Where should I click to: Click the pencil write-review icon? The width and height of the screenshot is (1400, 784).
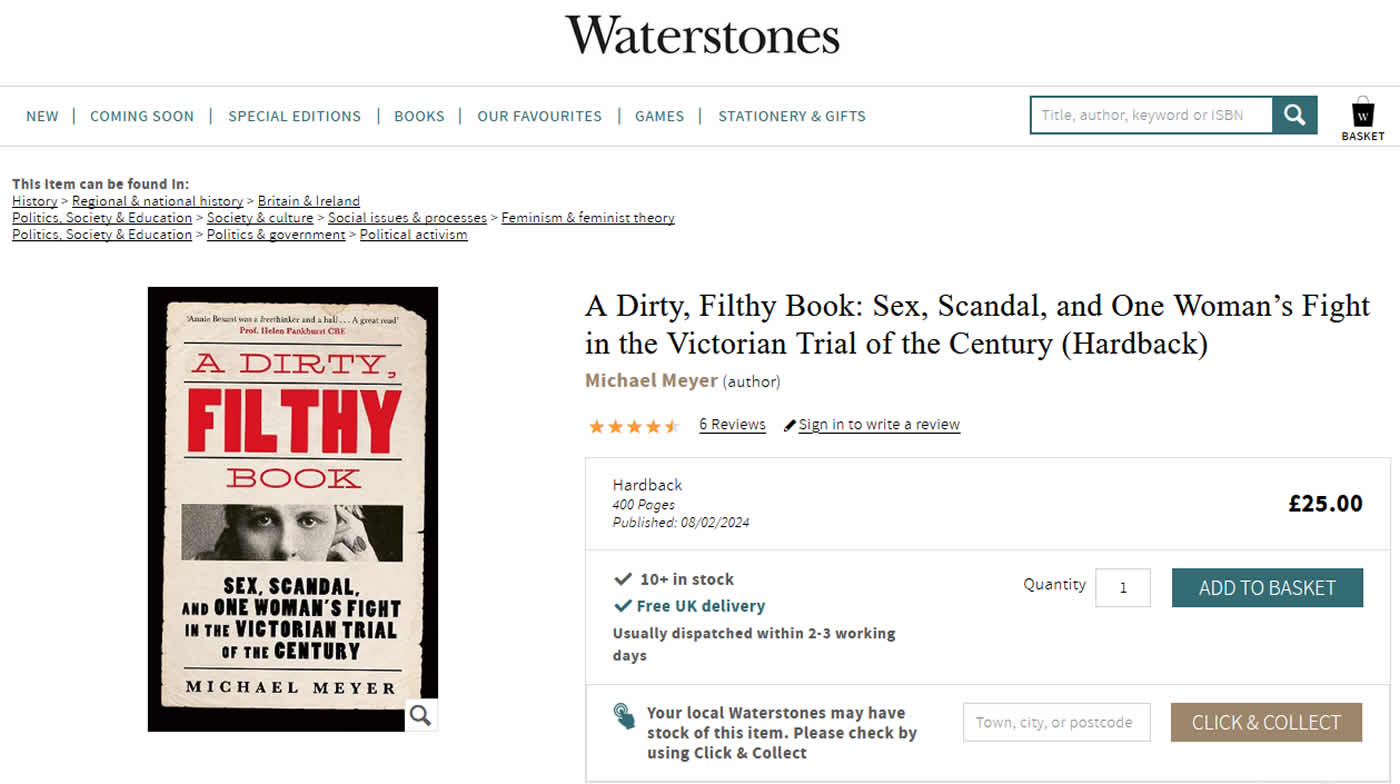790,426
